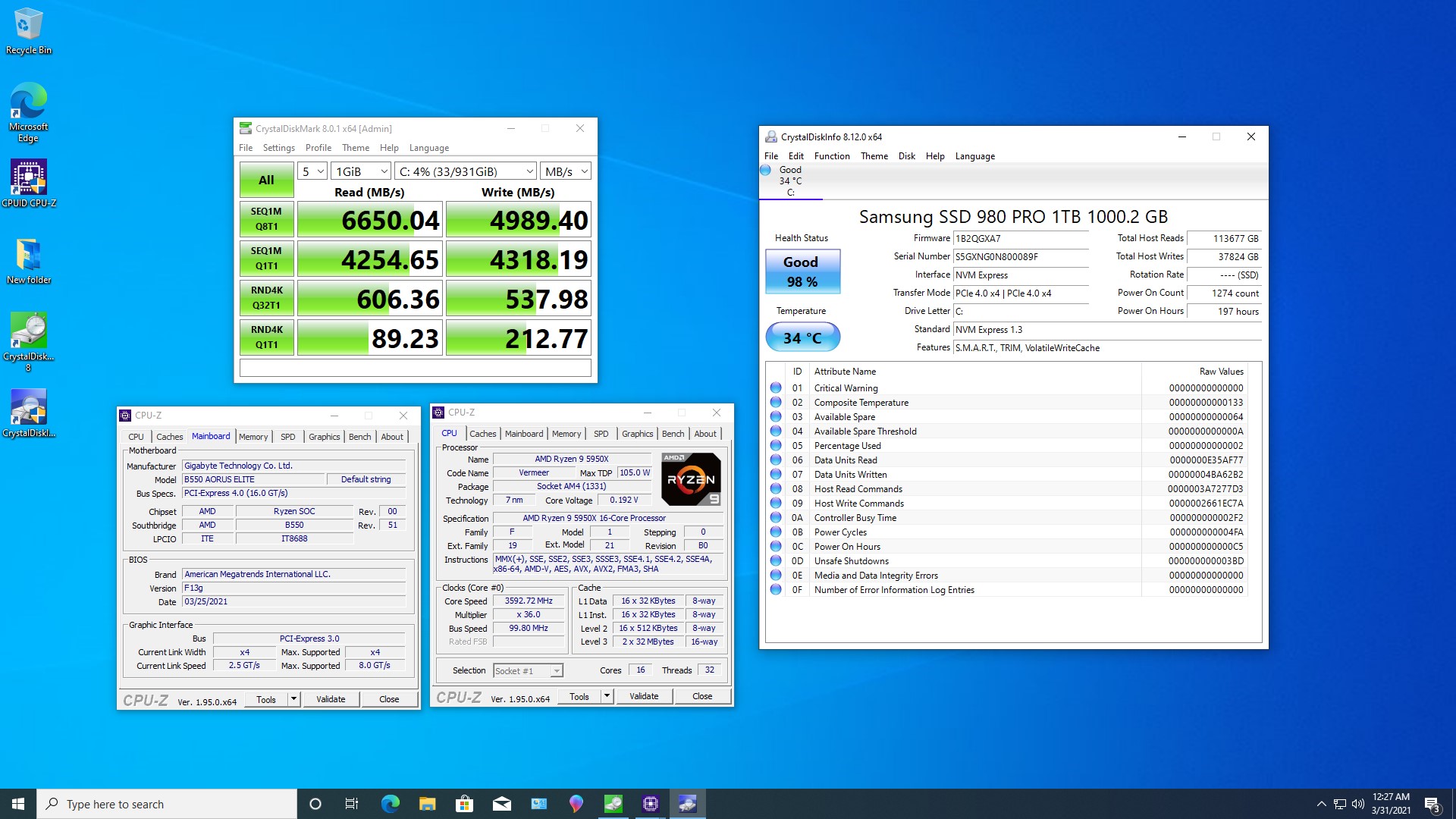Click CrystalDiskMark comment text field

pyautogui.click(x=415, y=368)
